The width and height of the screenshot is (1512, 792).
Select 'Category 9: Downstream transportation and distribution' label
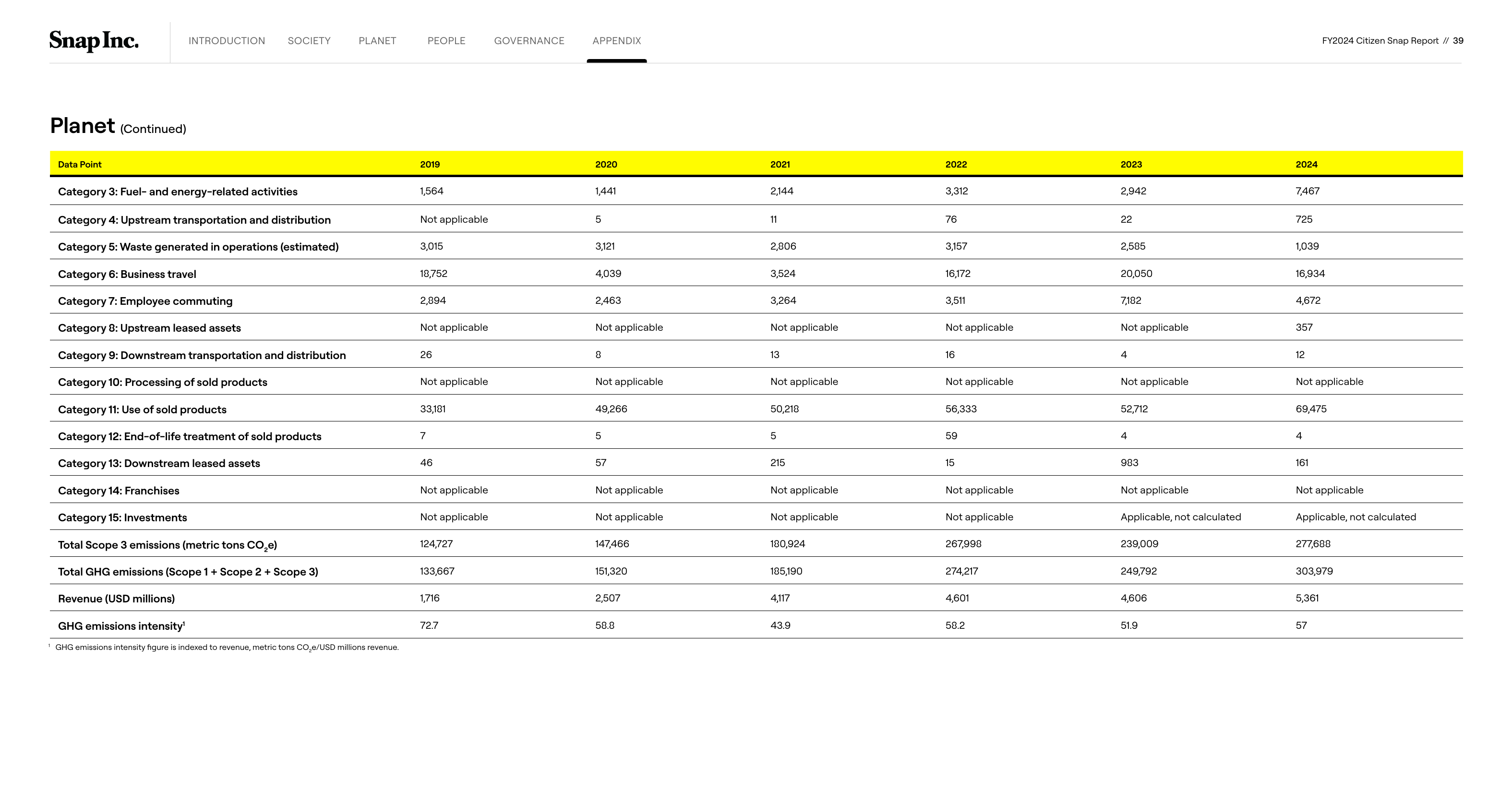pyautogui.click(x=202, y=356)
